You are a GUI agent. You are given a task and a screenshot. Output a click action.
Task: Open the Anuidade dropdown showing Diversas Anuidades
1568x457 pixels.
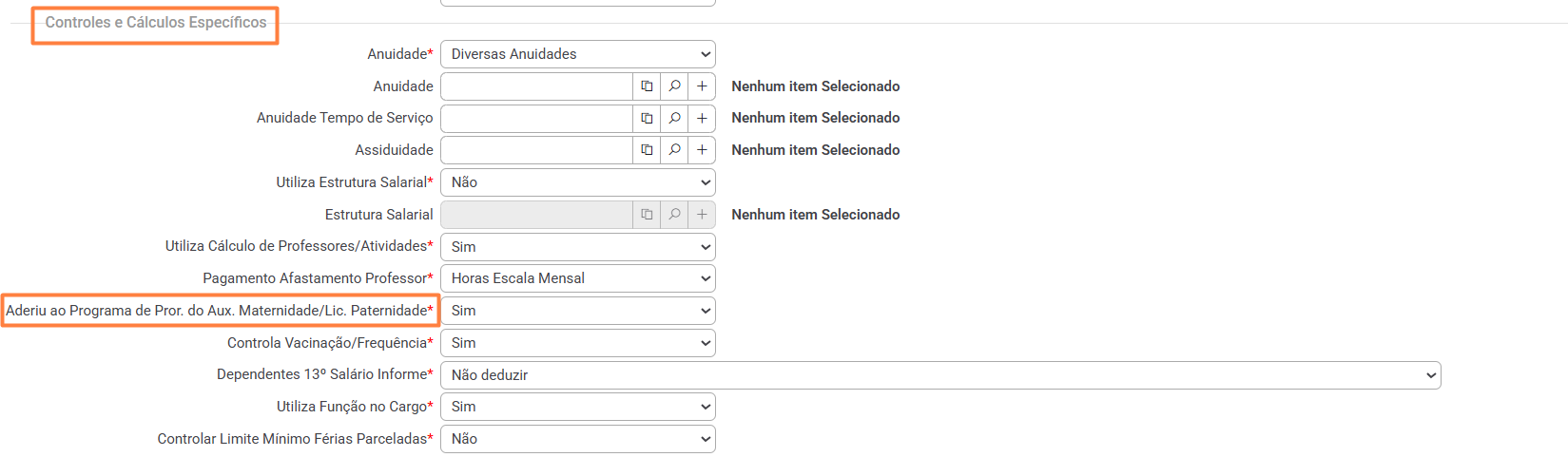(577, 54)
